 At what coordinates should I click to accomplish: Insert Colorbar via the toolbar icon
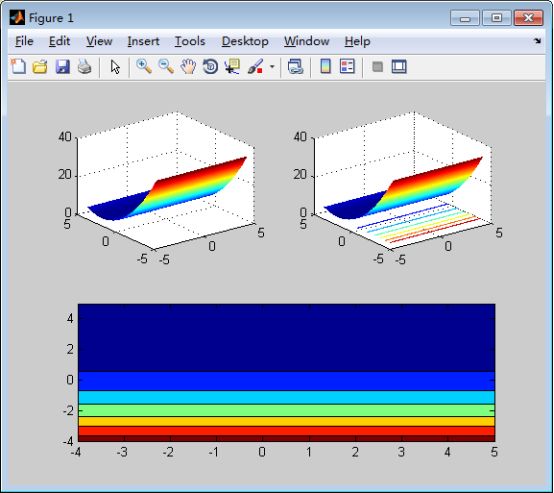point(325,66)
